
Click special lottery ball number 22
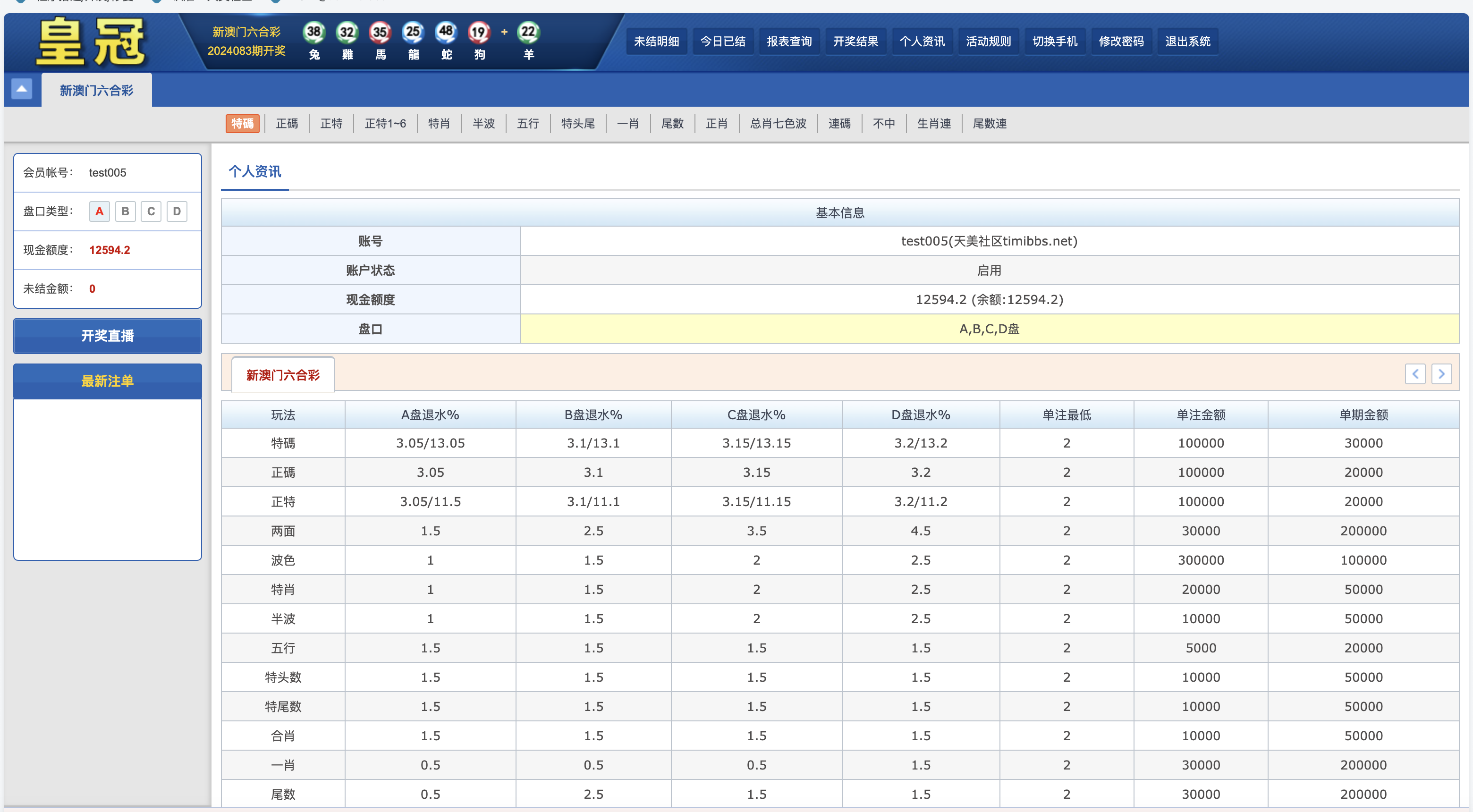(x=528, y=32)
